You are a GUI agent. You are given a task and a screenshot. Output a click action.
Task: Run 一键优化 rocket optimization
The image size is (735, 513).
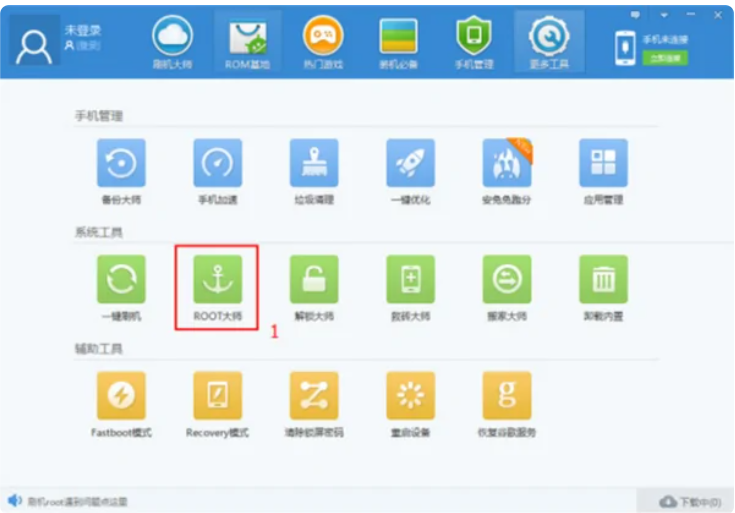click(411, 163)
